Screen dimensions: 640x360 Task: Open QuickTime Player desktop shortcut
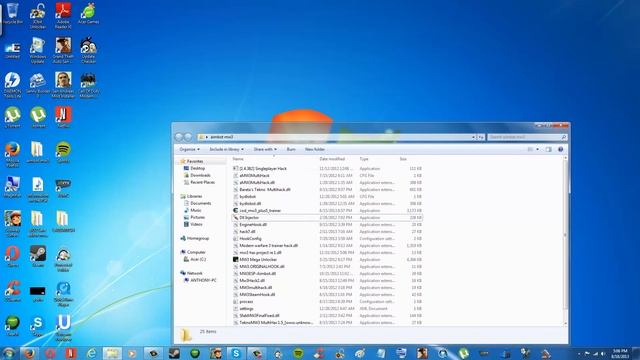pyautogui.click(x=63, y=294)
